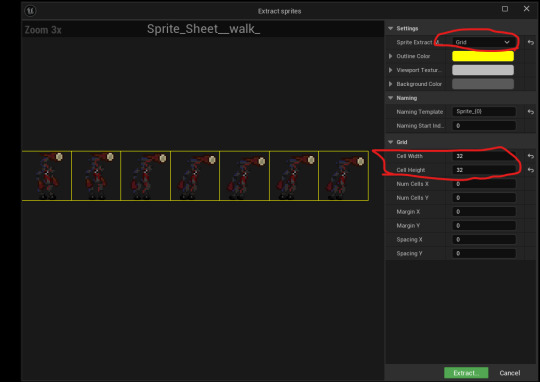The height and width of the screenshot is (382, 540).
Task: Collapse the Naming section
Action: pyautogui.click(x=391, y=98)
